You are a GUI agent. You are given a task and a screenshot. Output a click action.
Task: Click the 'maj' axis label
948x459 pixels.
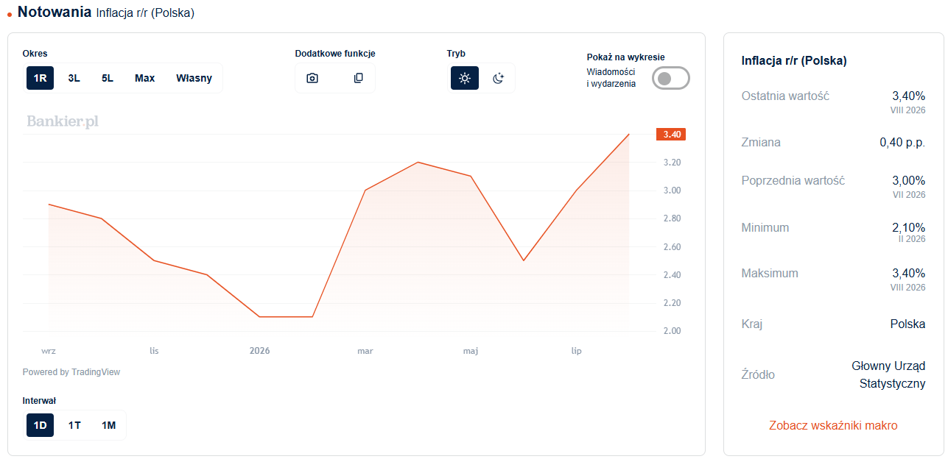pos(470,351)
